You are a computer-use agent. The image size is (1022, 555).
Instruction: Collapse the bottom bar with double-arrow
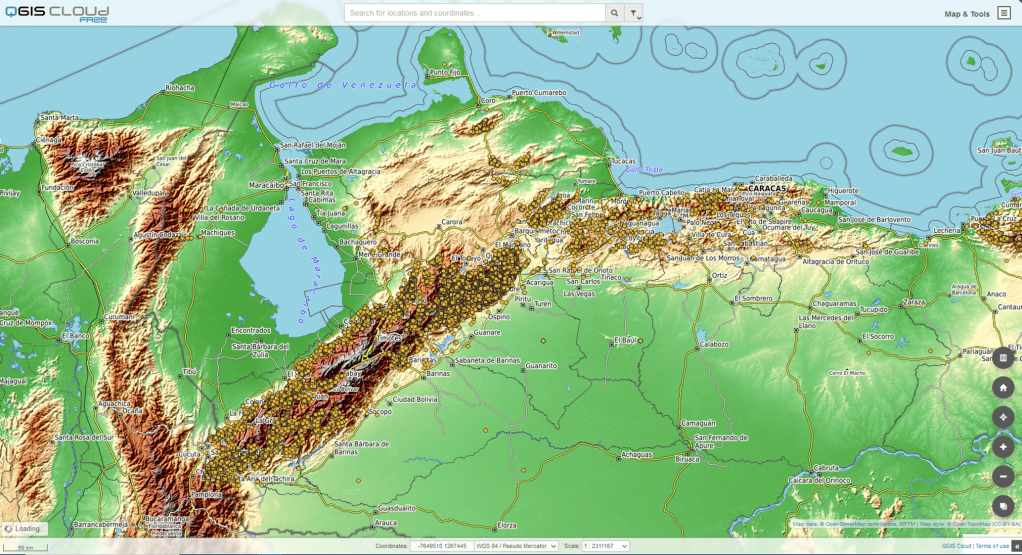coord(1016,546)
